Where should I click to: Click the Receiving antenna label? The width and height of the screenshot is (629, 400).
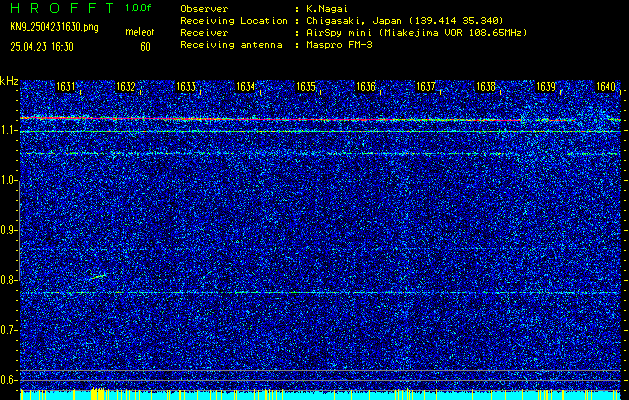(231, 45)
